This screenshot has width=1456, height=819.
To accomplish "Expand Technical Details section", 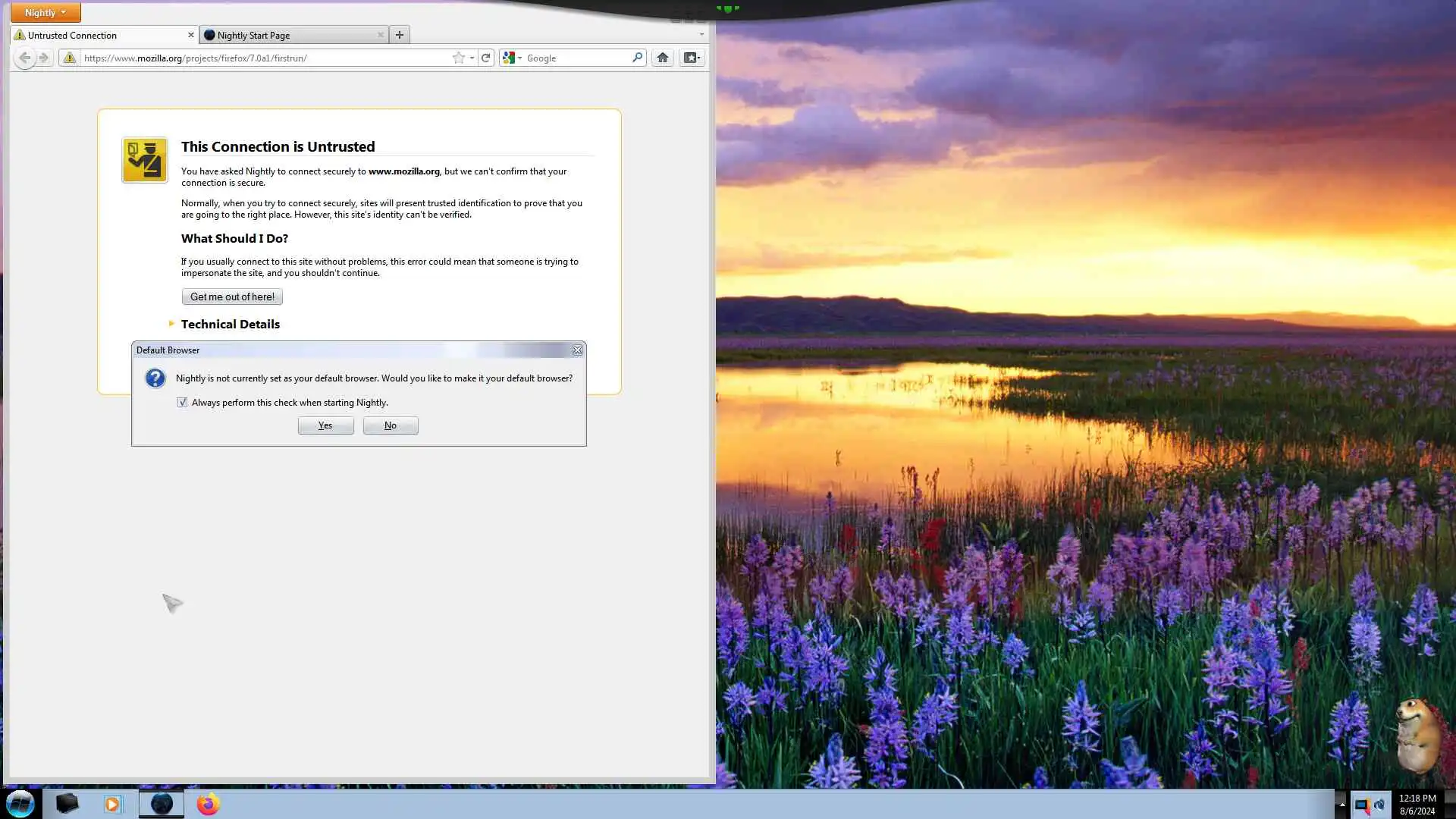I will 230,324.
